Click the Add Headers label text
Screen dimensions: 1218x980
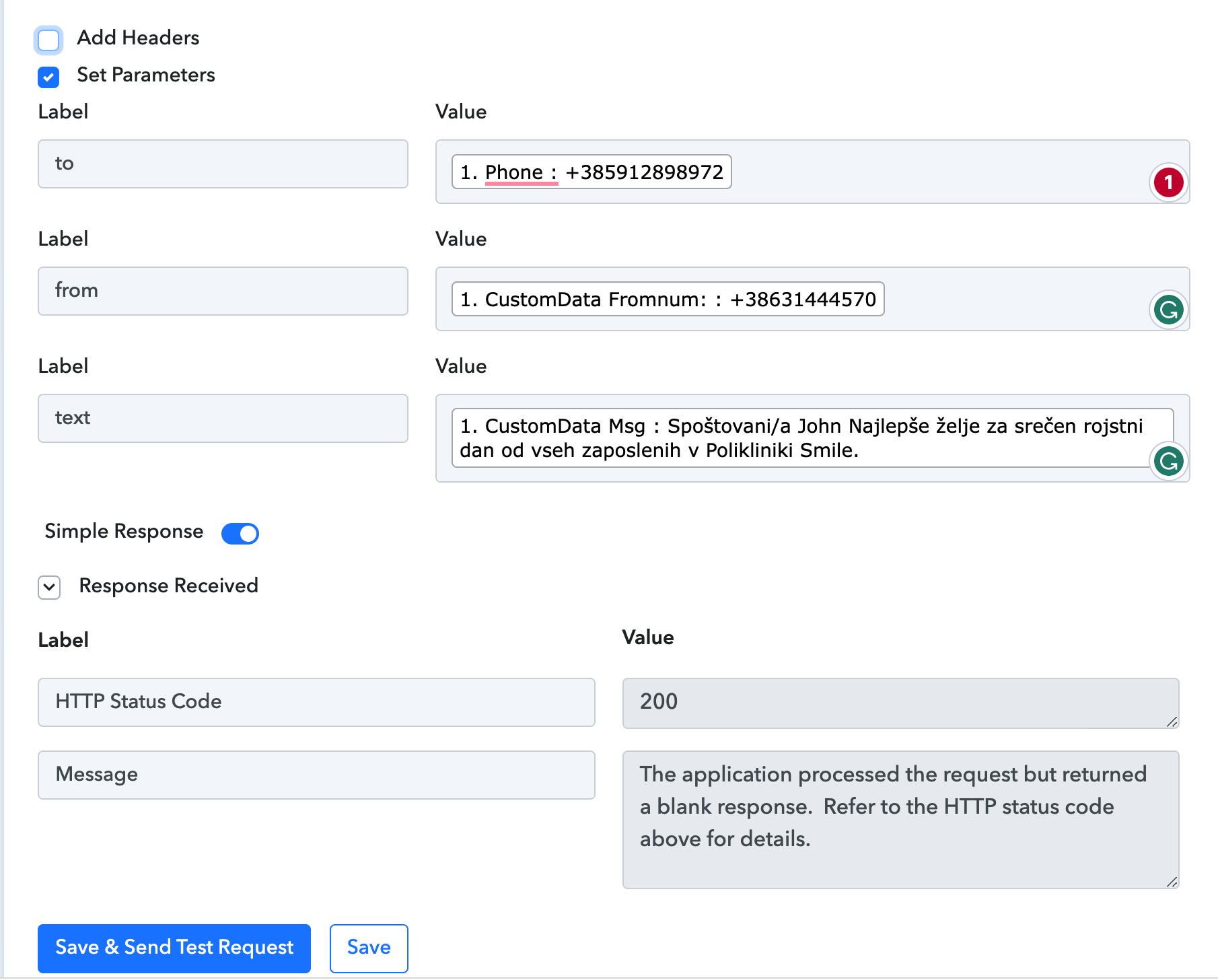pos(138,38)
